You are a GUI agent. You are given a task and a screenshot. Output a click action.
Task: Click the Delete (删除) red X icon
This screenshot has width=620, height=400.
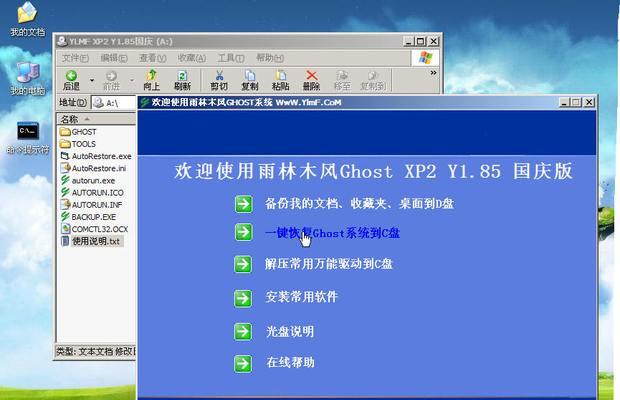(x=312, y=80)
